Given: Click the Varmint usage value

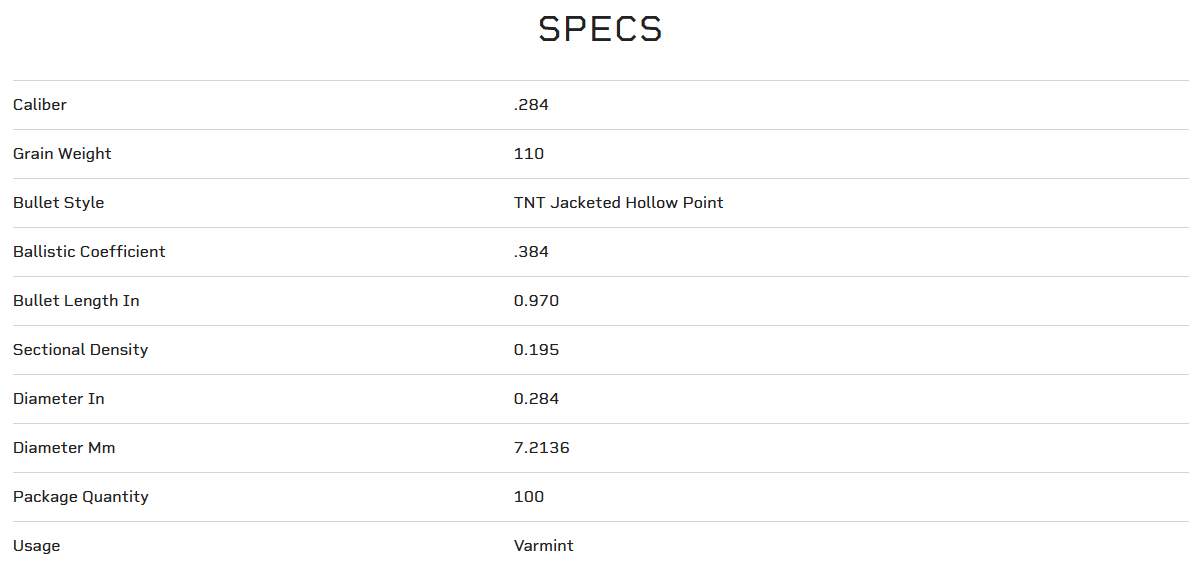Looking at the screenshot, I should pyautogui.click(x=543, y=546).
